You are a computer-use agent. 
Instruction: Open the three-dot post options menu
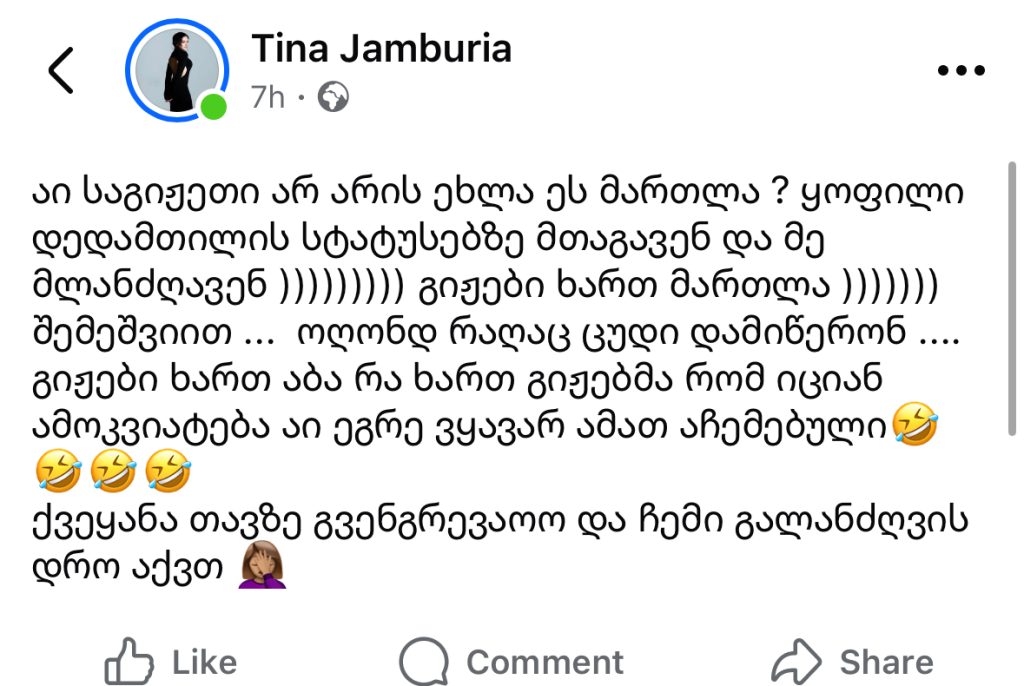[960, 71]
